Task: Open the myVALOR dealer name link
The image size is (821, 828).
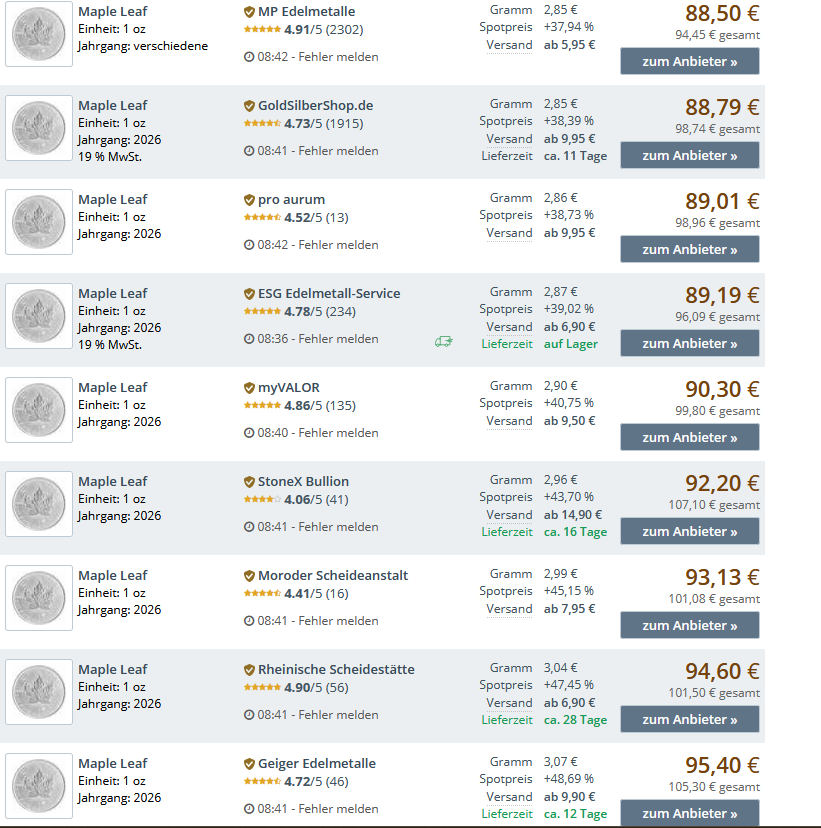Action: click(x=289, y=388)
